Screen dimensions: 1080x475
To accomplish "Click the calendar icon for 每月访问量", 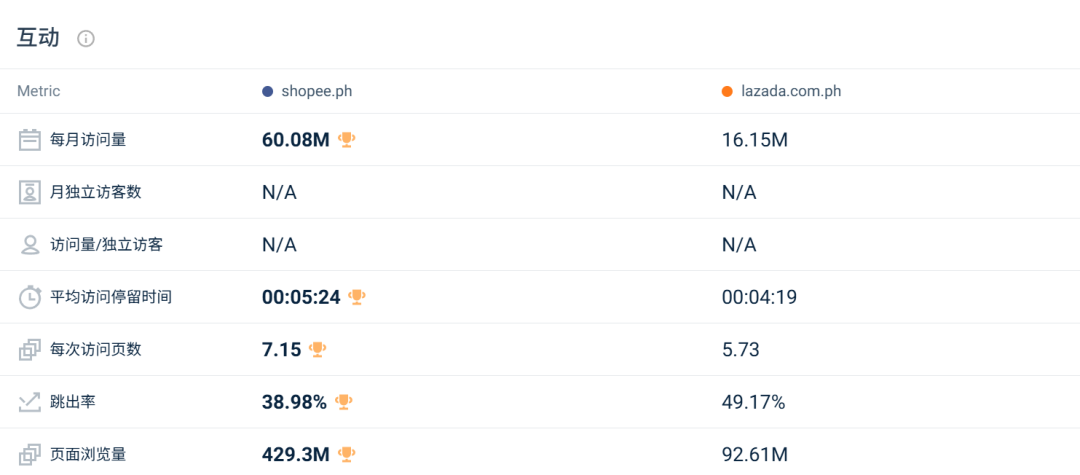I will point(30,140).
